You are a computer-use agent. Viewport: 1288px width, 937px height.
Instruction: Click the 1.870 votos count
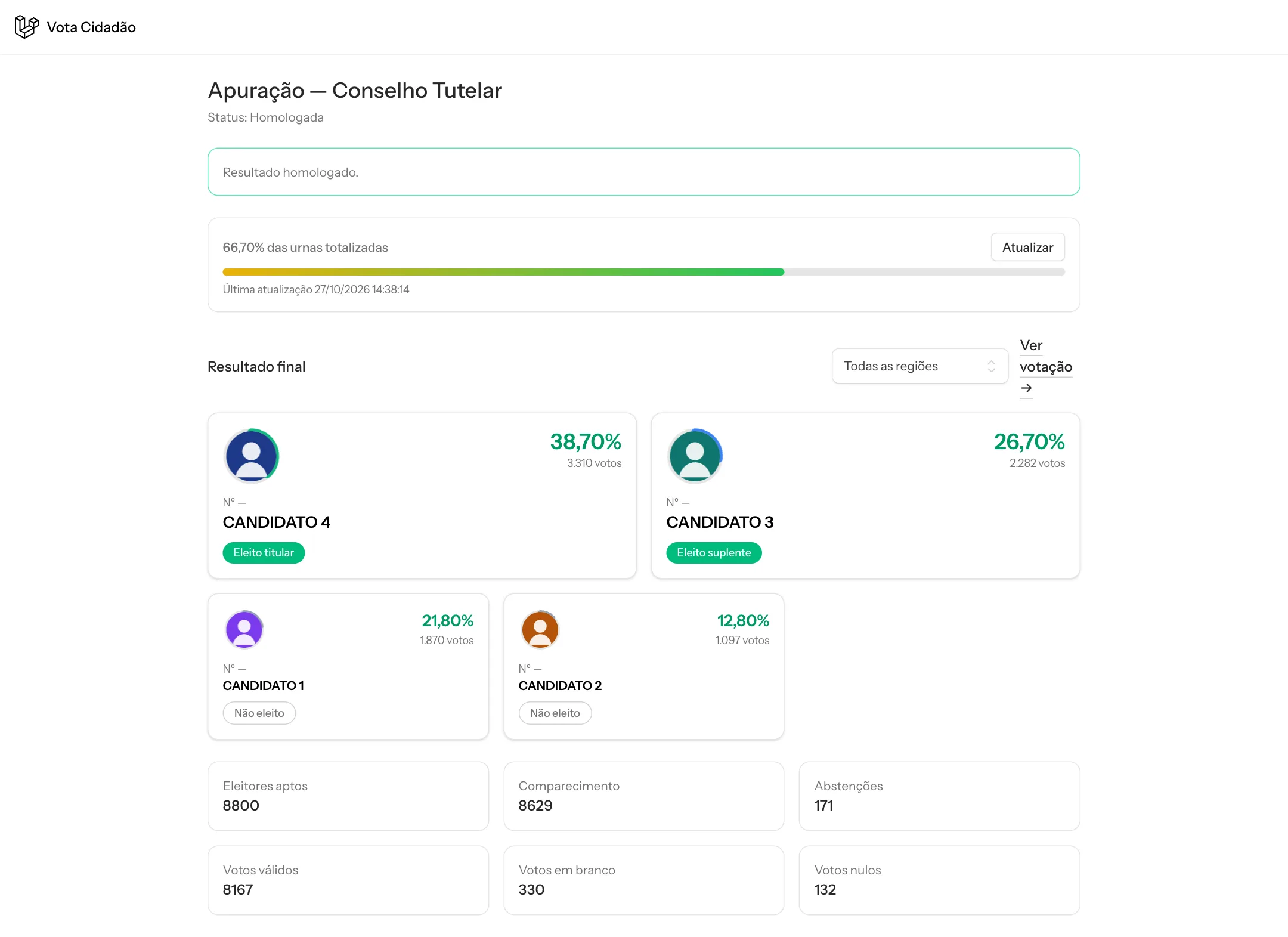click(447, 641)
